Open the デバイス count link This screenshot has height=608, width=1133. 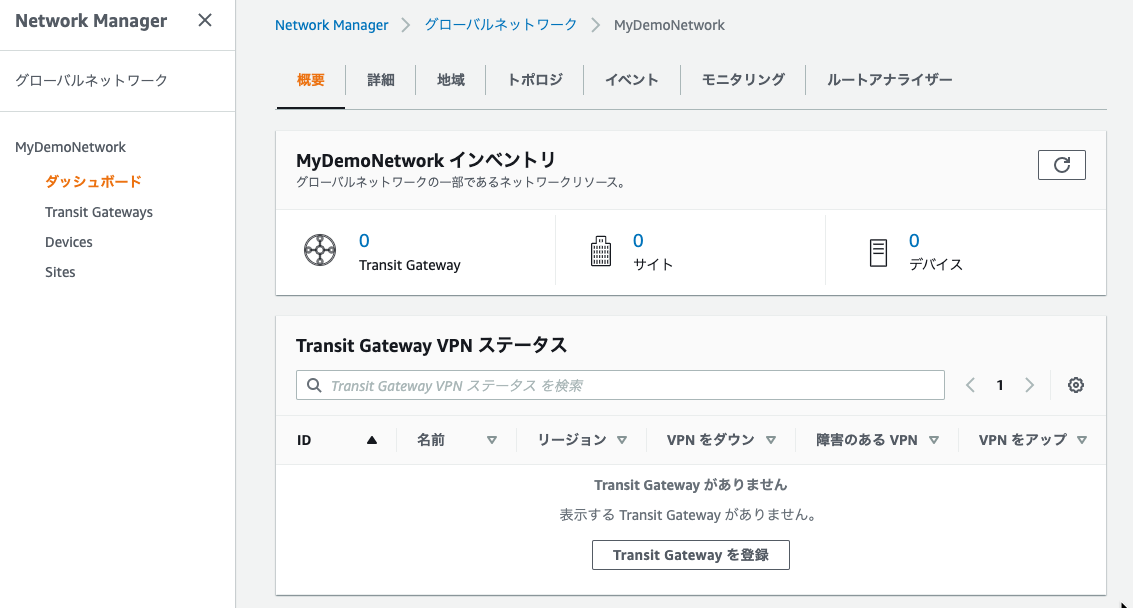(x=914, y=241)
